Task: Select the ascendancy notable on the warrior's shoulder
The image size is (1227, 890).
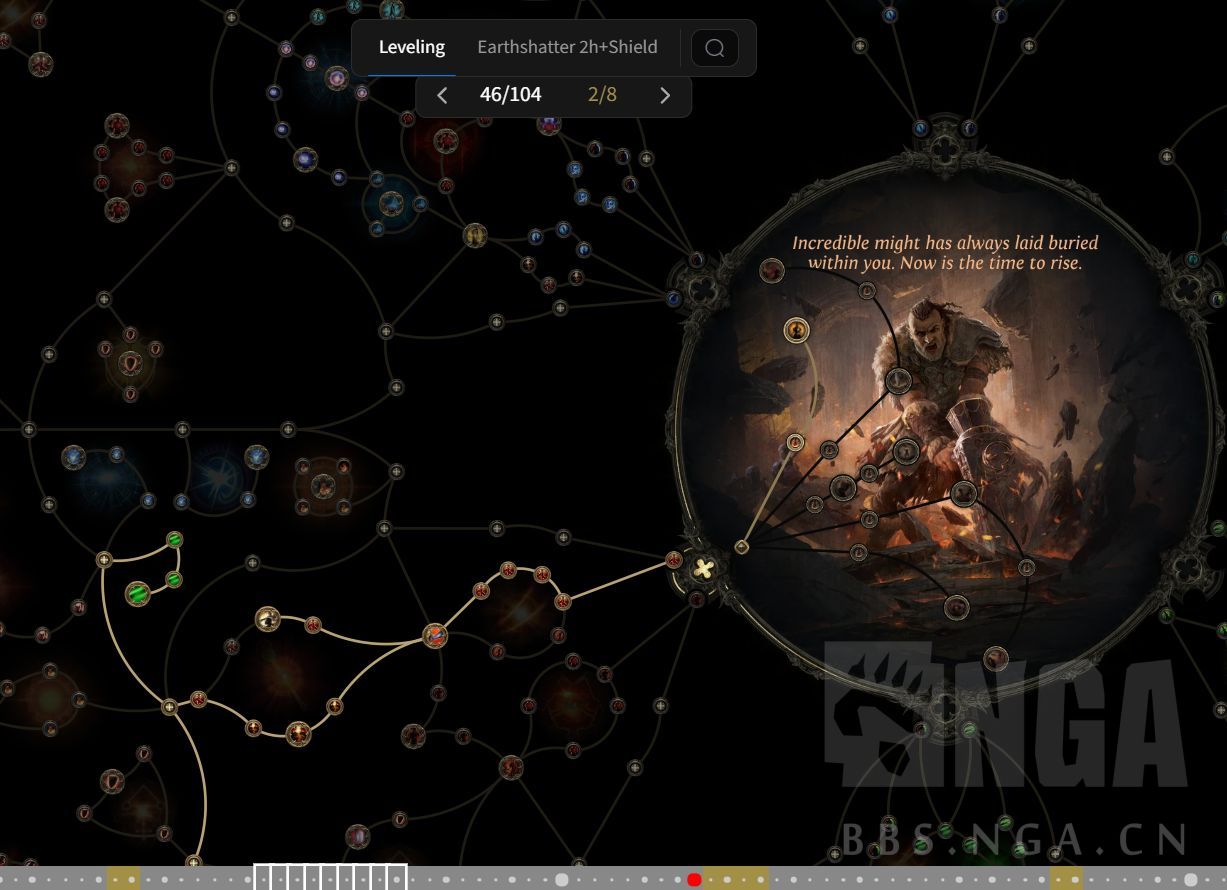Action: click(898, 380)
